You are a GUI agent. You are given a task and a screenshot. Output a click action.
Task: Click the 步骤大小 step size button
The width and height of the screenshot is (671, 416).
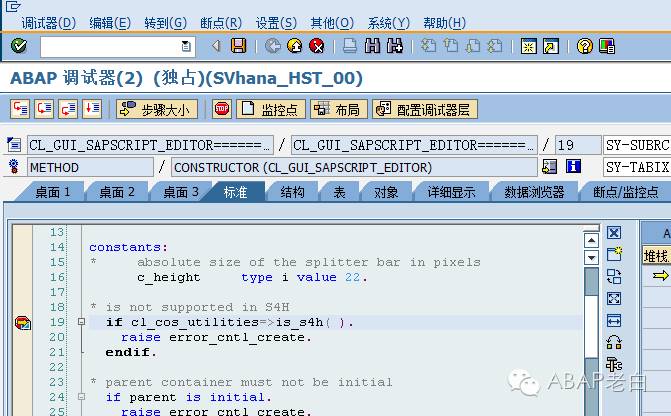tap(157, 109)
